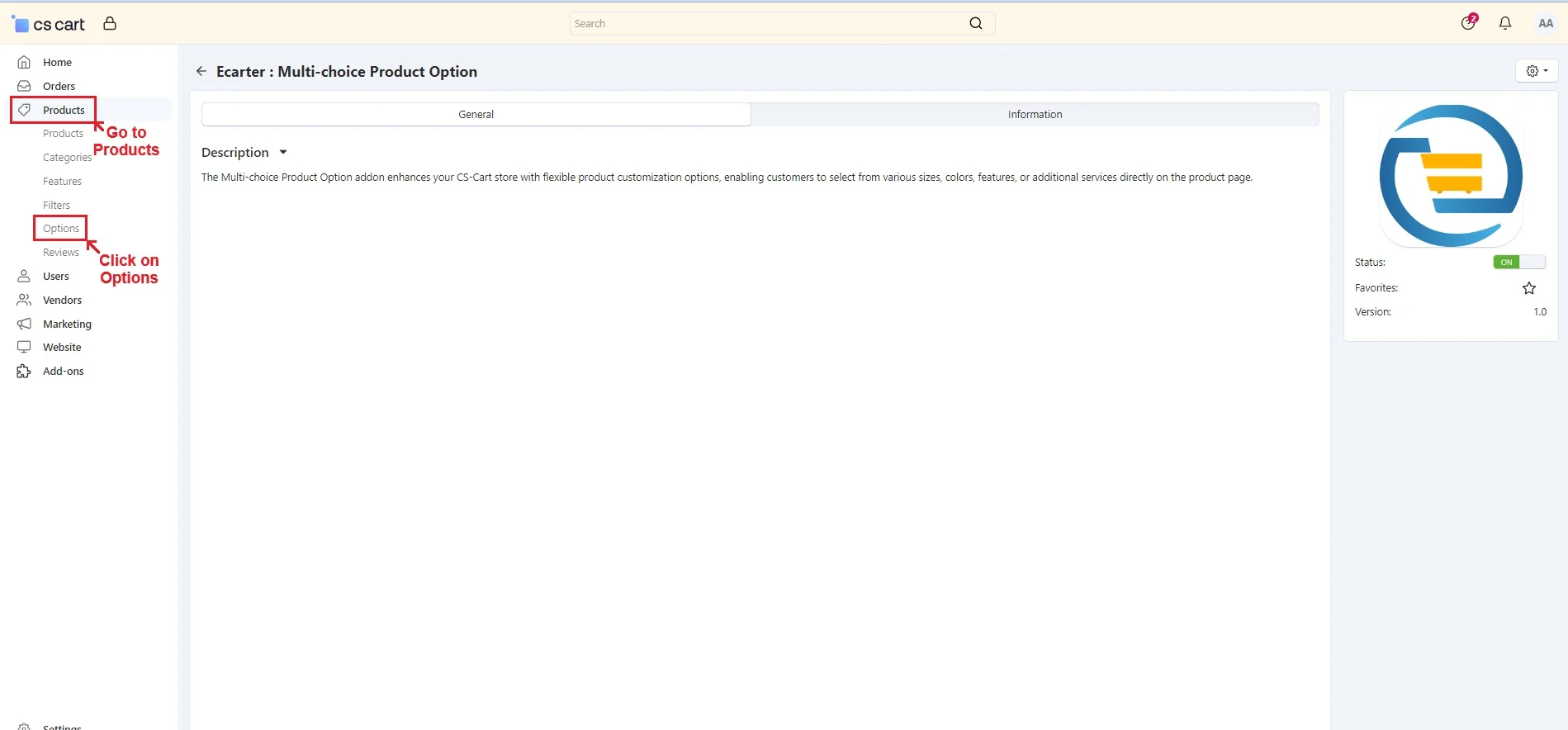The image size is (1568, 730).
Task: Open the Orders menu item
Action: pyautogui.click(x=59, y=86)
